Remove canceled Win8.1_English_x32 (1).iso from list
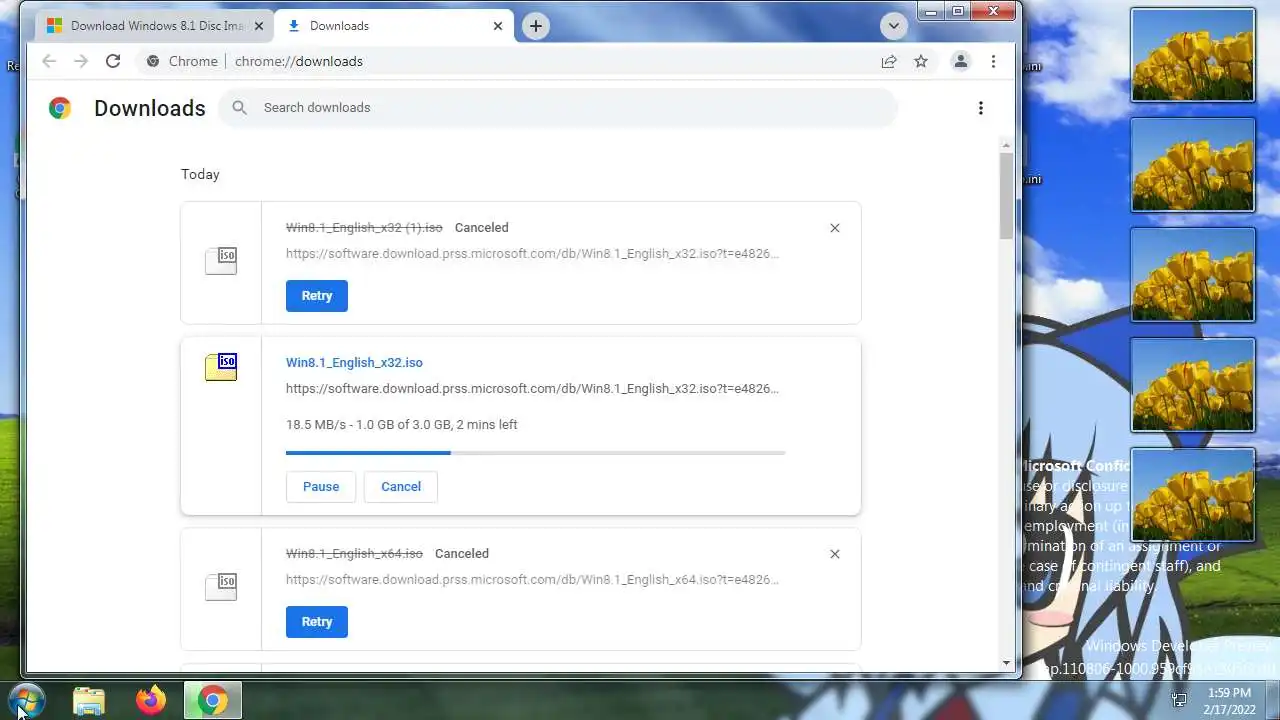1280x720 pixels. pyautogui.click(x=835, y=228)
